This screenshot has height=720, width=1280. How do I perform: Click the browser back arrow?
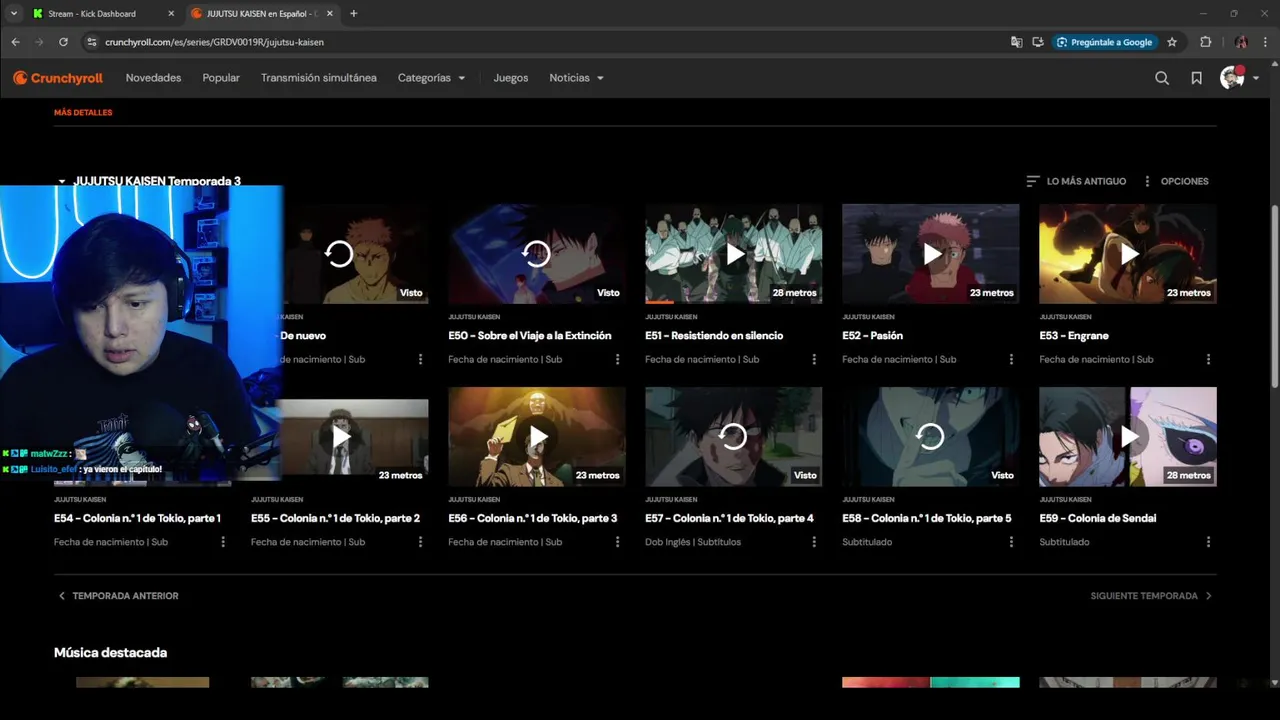click(x=15, y=42)
